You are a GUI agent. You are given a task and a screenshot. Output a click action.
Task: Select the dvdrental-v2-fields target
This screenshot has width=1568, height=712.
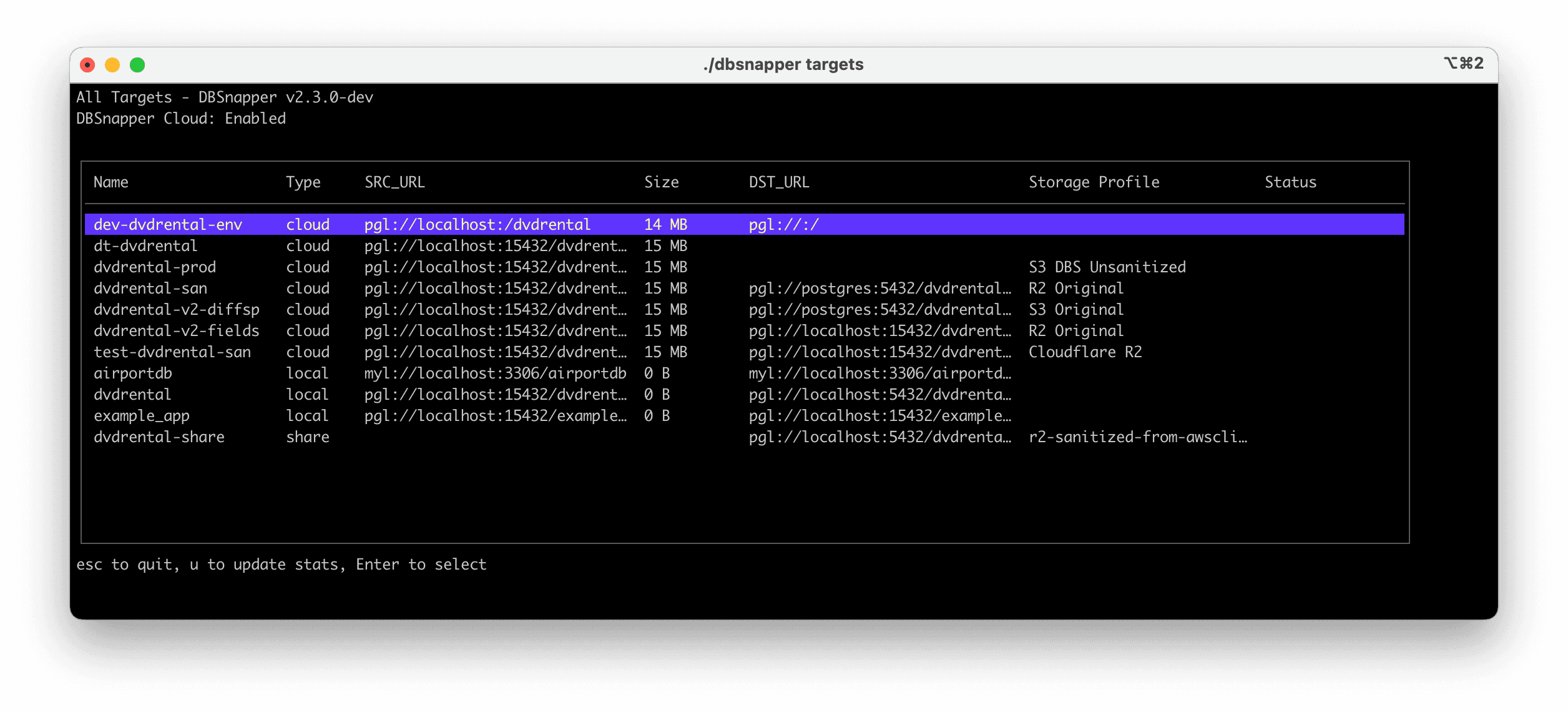click(x=177, y=330)
